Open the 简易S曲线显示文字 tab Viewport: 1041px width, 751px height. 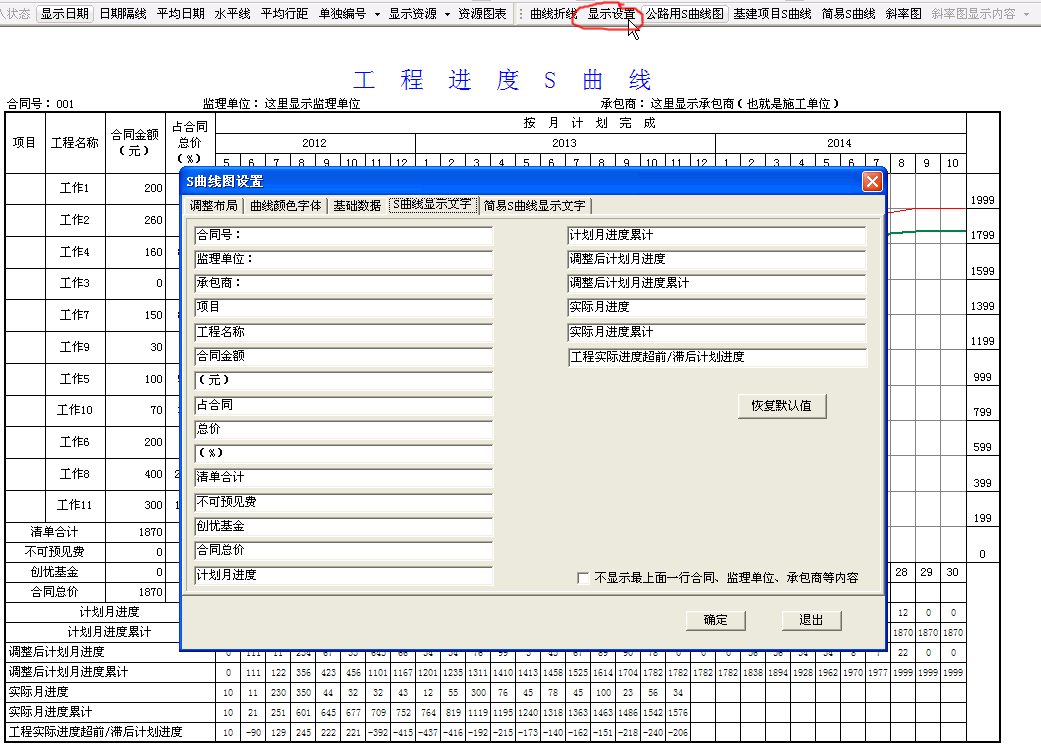click(534, 206)
